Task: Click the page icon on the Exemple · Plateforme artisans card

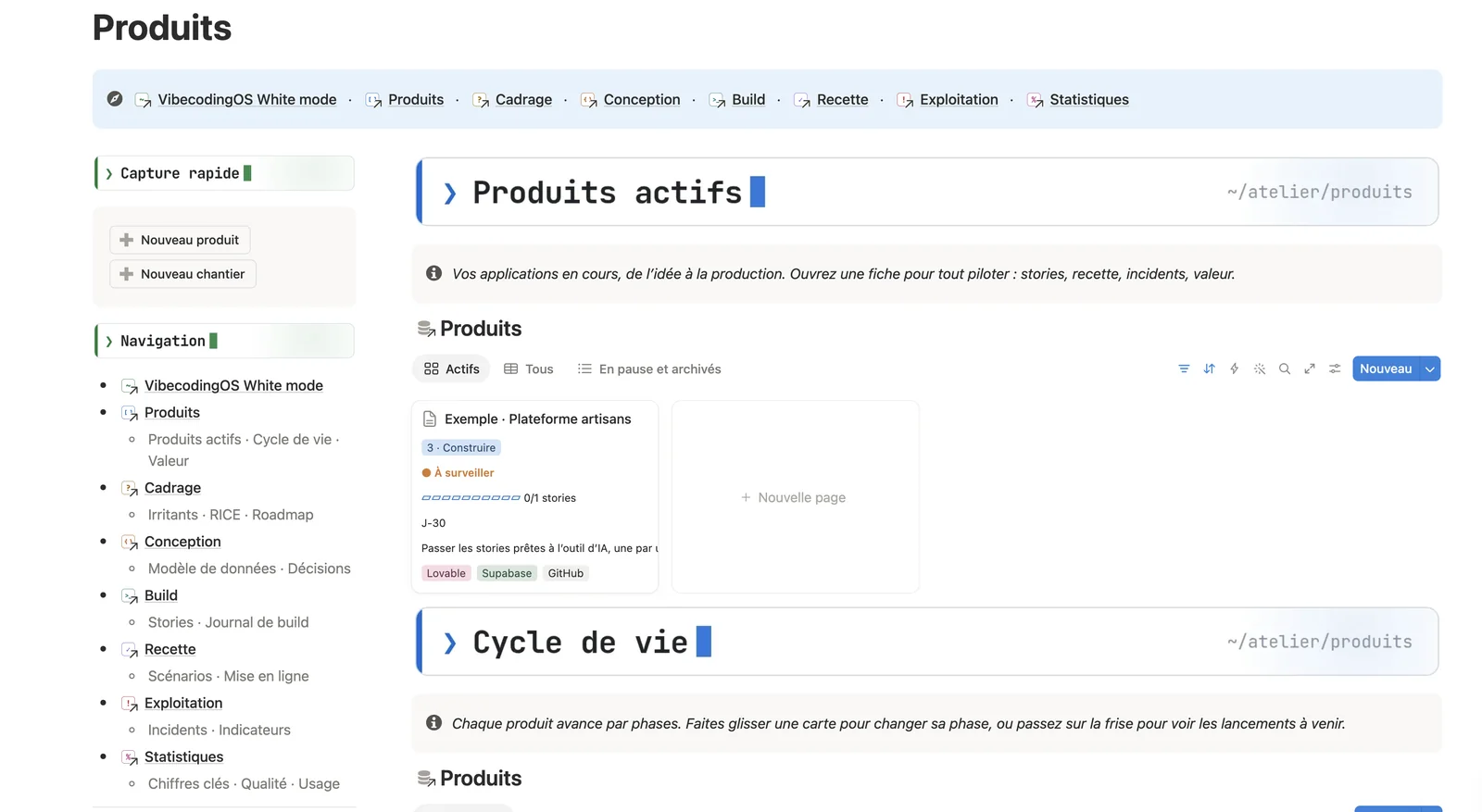Action: [430, 418]
